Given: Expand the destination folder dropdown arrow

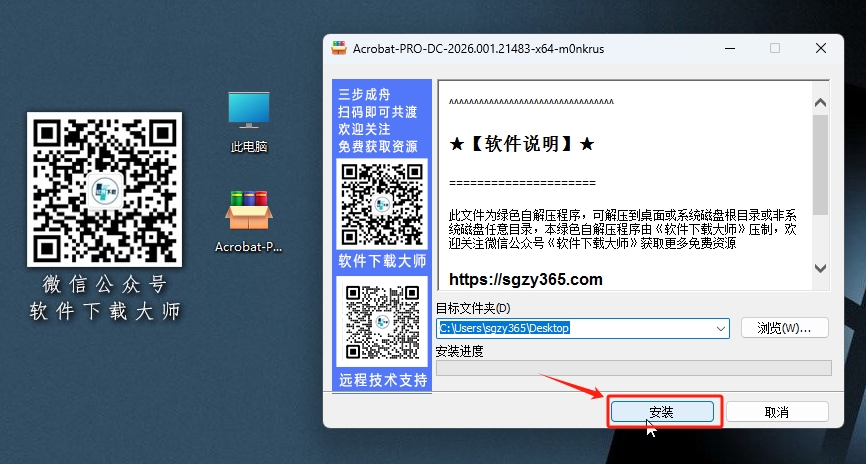Looking at the screenshot, I should [x=721, y=328].
